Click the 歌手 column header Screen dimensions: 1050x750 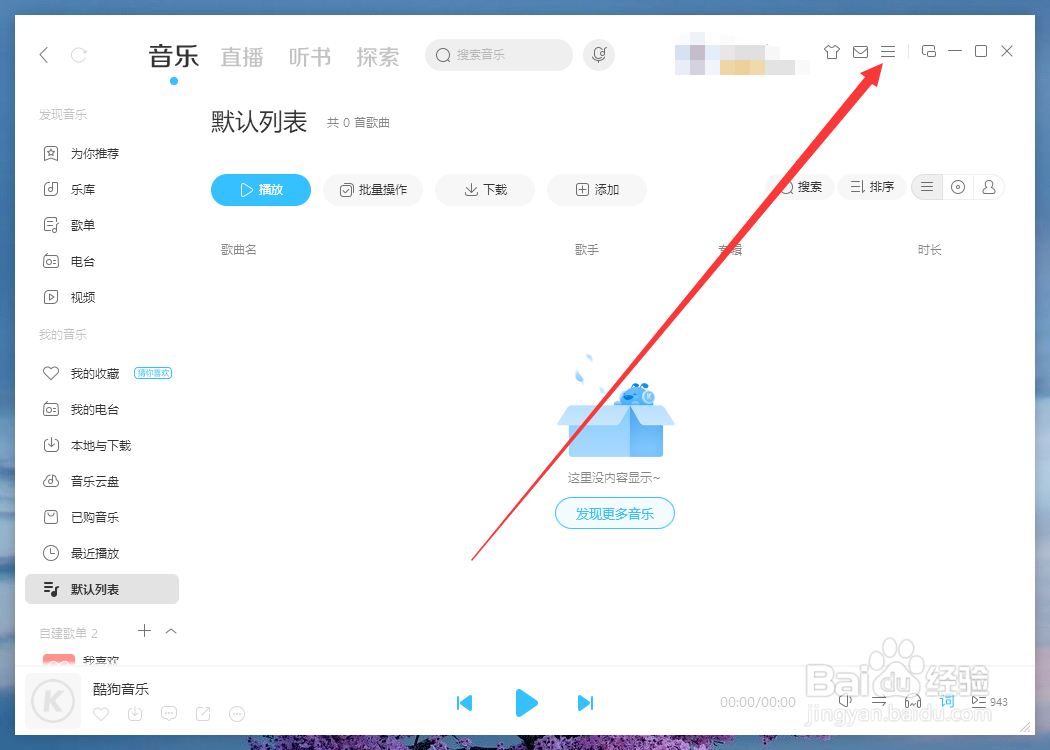[x=587, y=250]
